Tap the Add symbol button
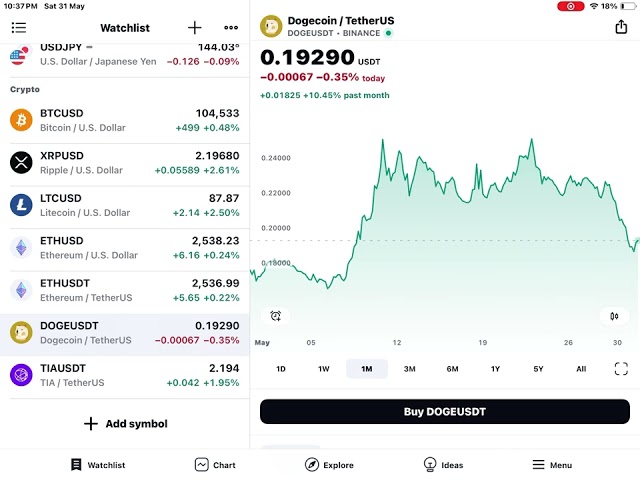The height and width of the screenshot is (480, 640). point(125,424)
